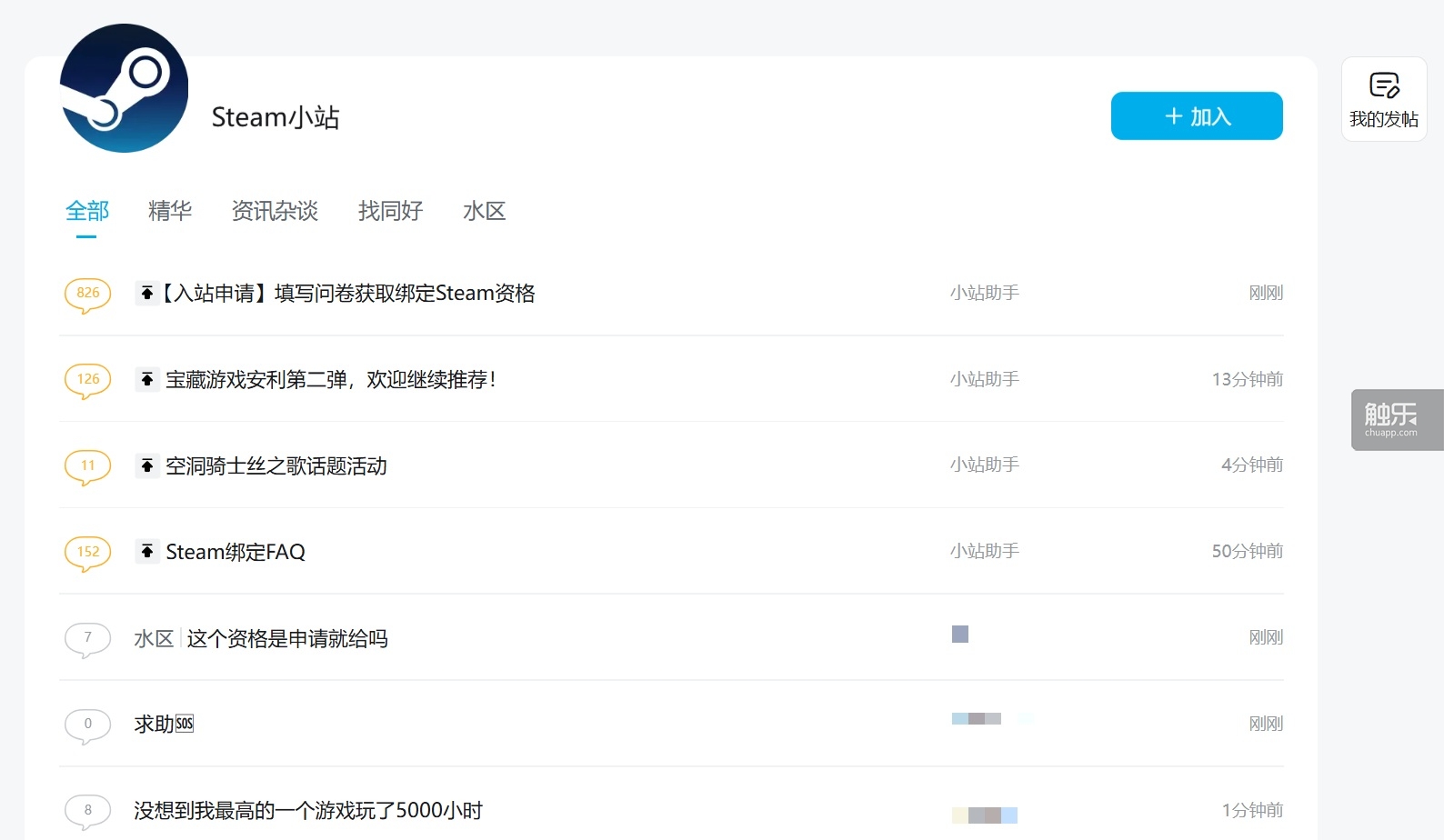Click the 126 reply count bubble

(x=88, y=381)
